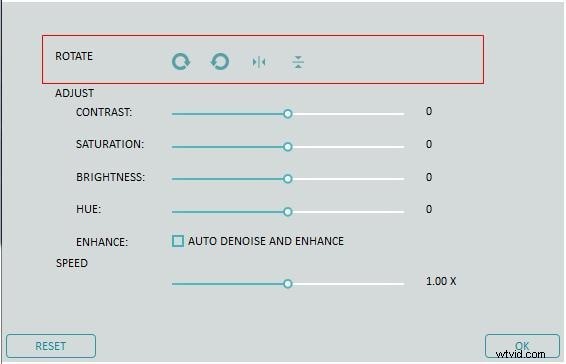
Task: Click the 1.00 X speed value
Action: [x=441, y=281]
